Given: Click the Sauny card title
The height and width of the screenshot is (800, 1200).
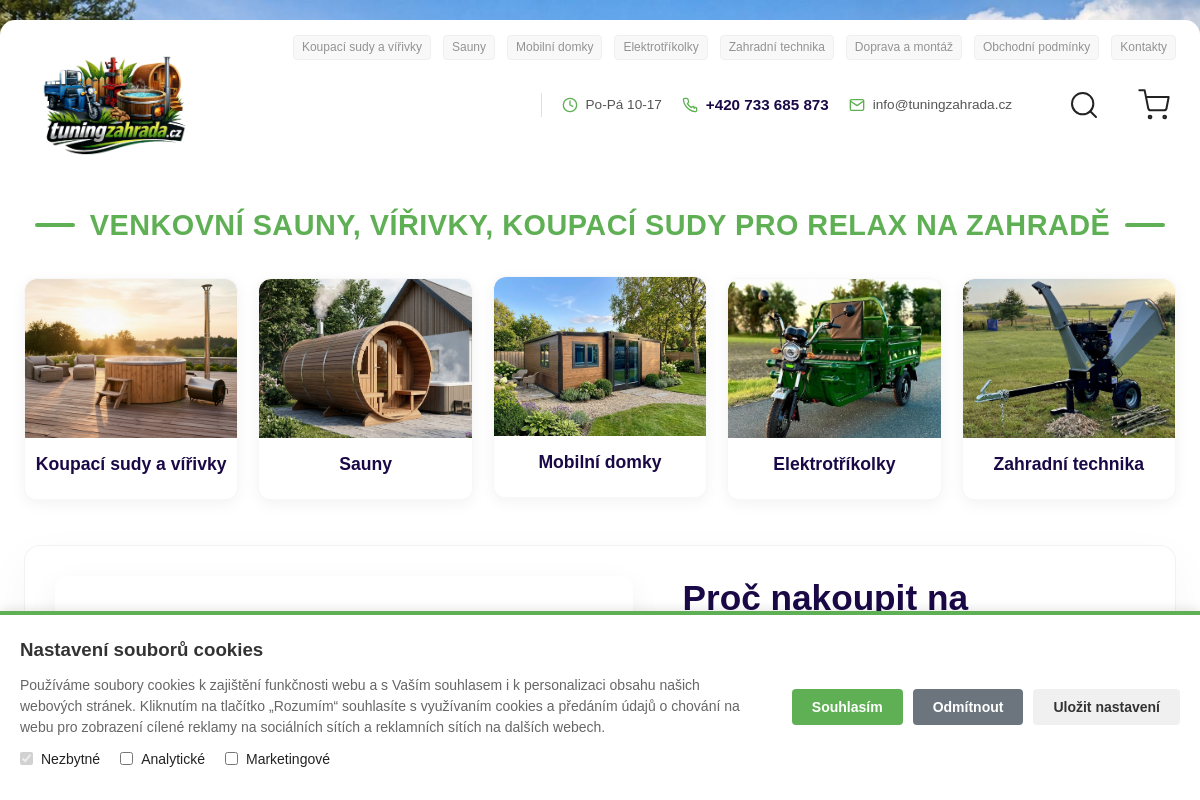Looking at the screenshot, I should [x=365, y=464].
